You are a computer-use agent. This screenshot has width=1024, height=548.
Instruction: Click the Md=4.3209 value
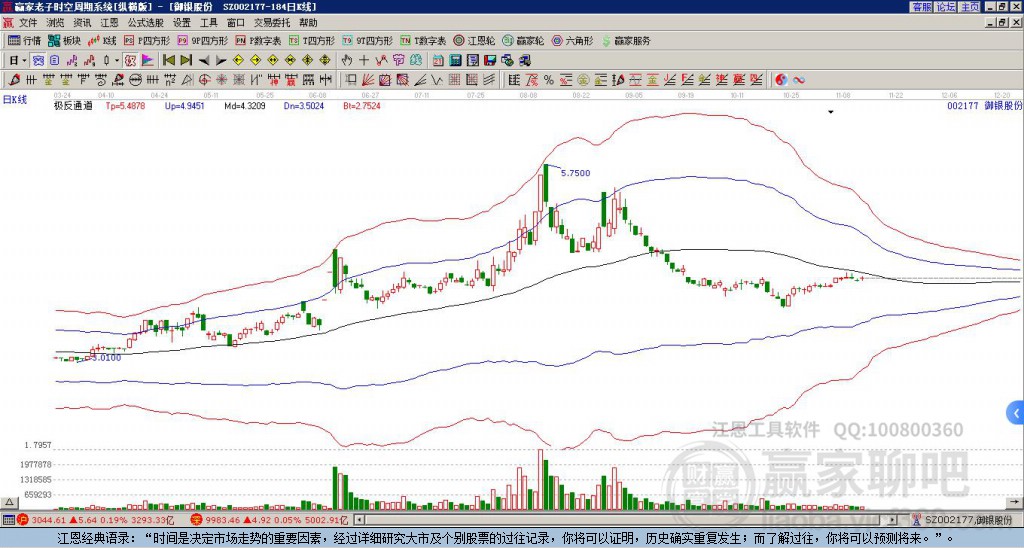pyautogui.click(x=245, y=105)
